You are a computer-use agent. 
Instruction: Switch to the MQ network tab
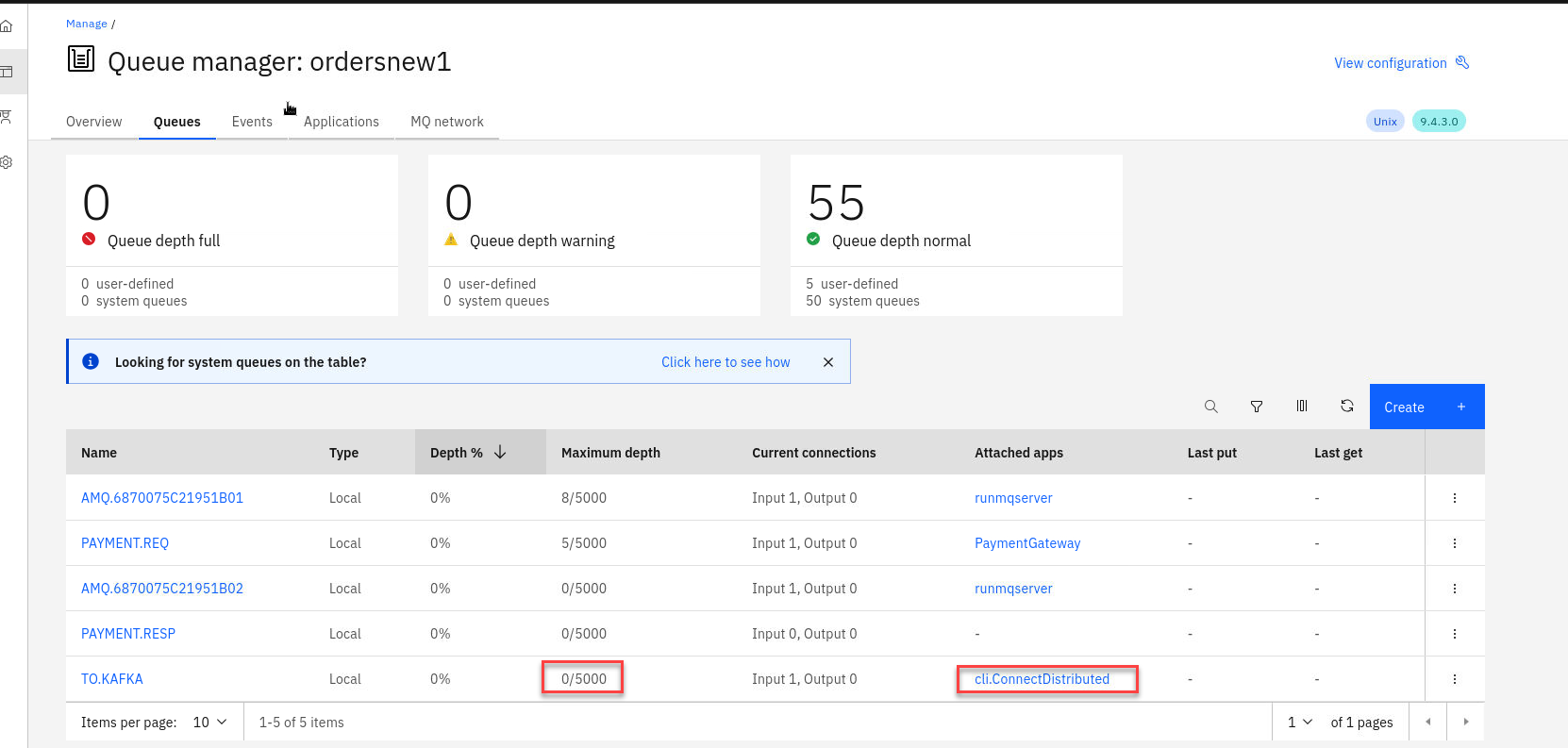tap(446, 122)
